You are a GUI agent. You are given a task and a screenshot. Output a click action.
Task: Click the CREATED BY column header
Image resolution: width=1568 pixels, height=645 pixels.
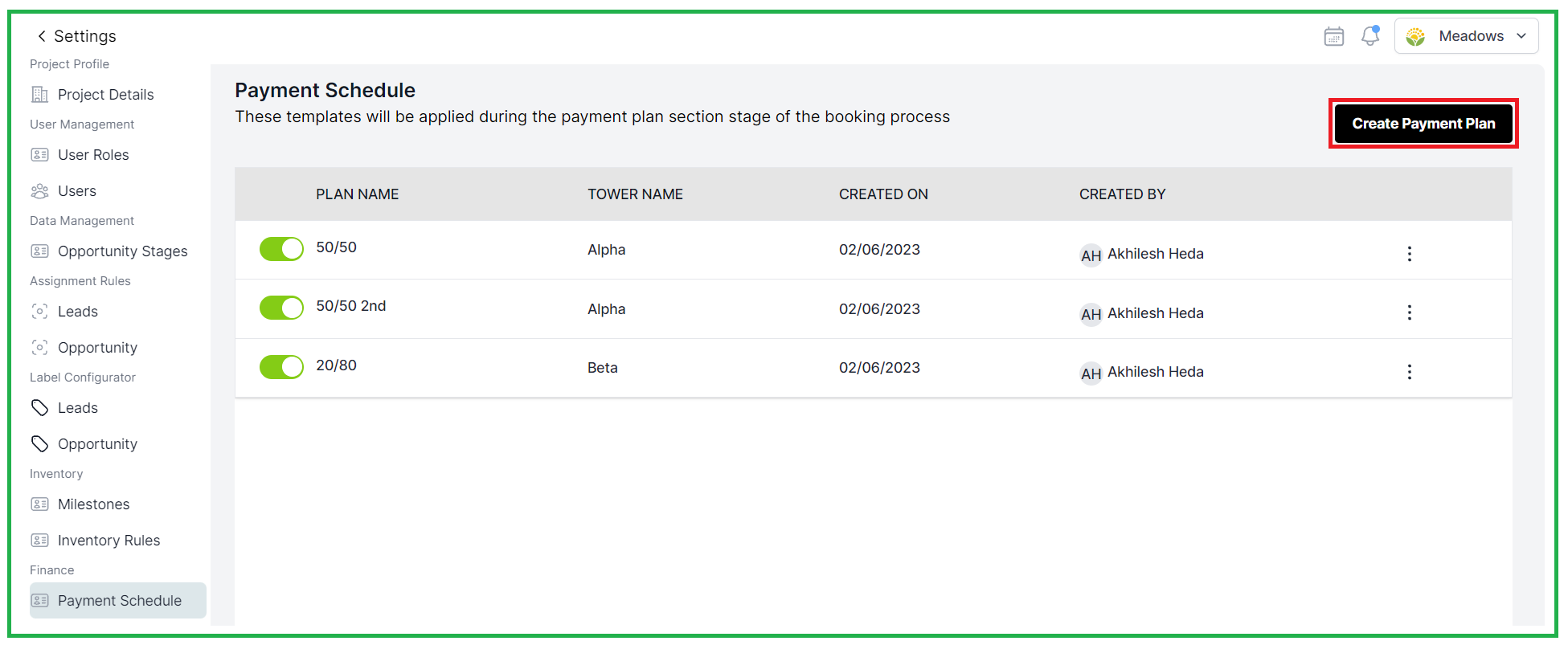(1122, 194)
